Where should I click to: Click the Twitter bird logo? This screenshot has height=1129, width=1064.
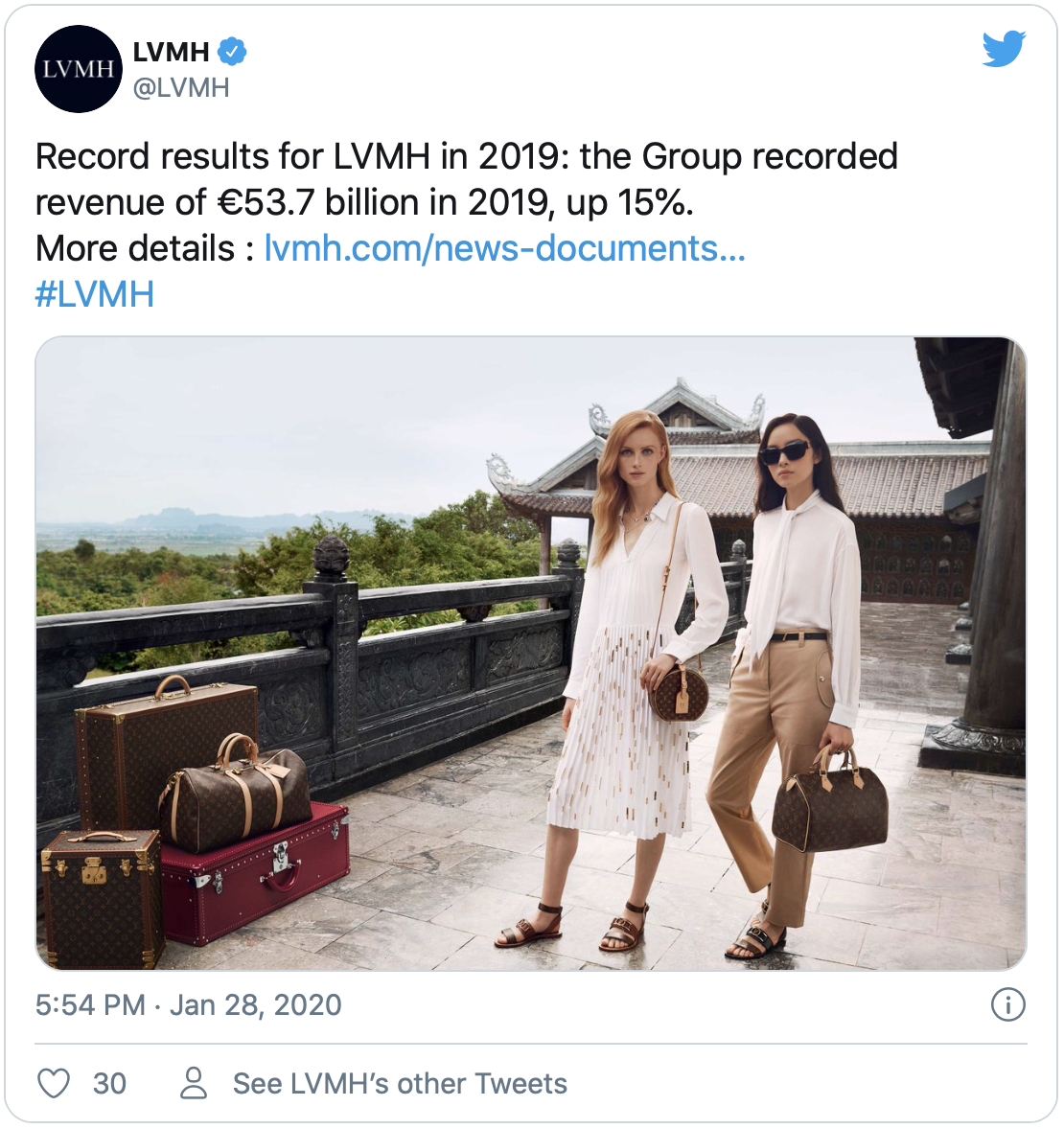tap(1005, 48)
